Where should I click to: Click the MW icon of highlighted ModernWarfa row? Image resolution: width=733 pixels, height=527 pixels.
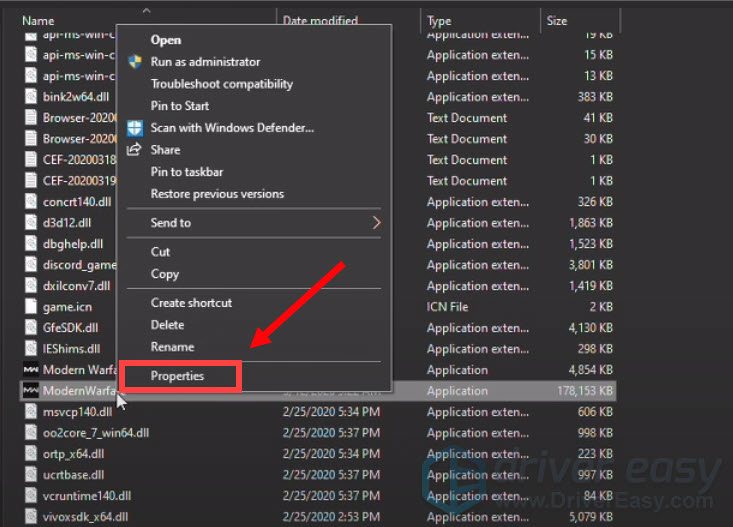click(31, 390)
